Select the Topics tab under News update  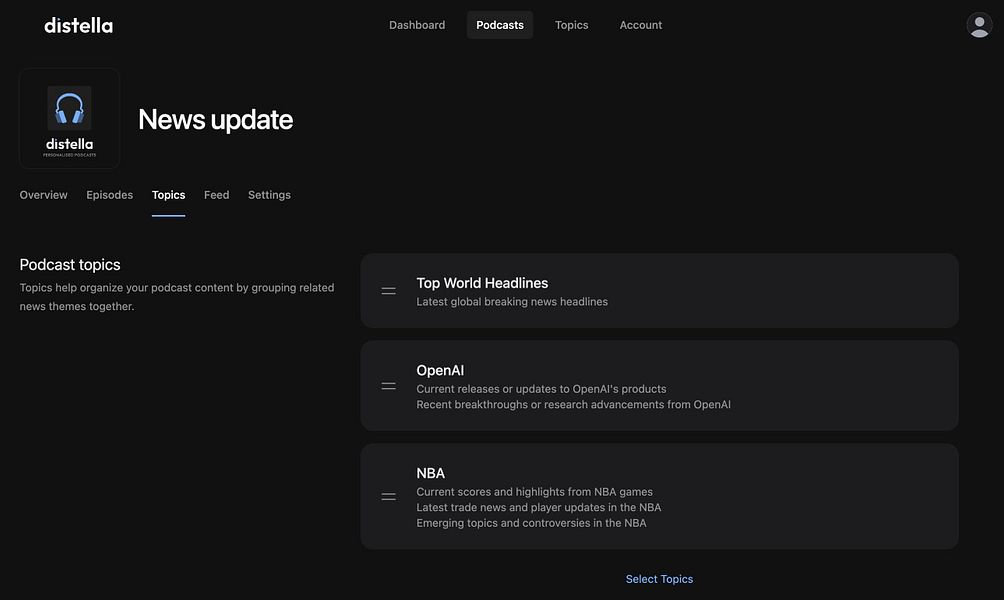coord(168,195)
